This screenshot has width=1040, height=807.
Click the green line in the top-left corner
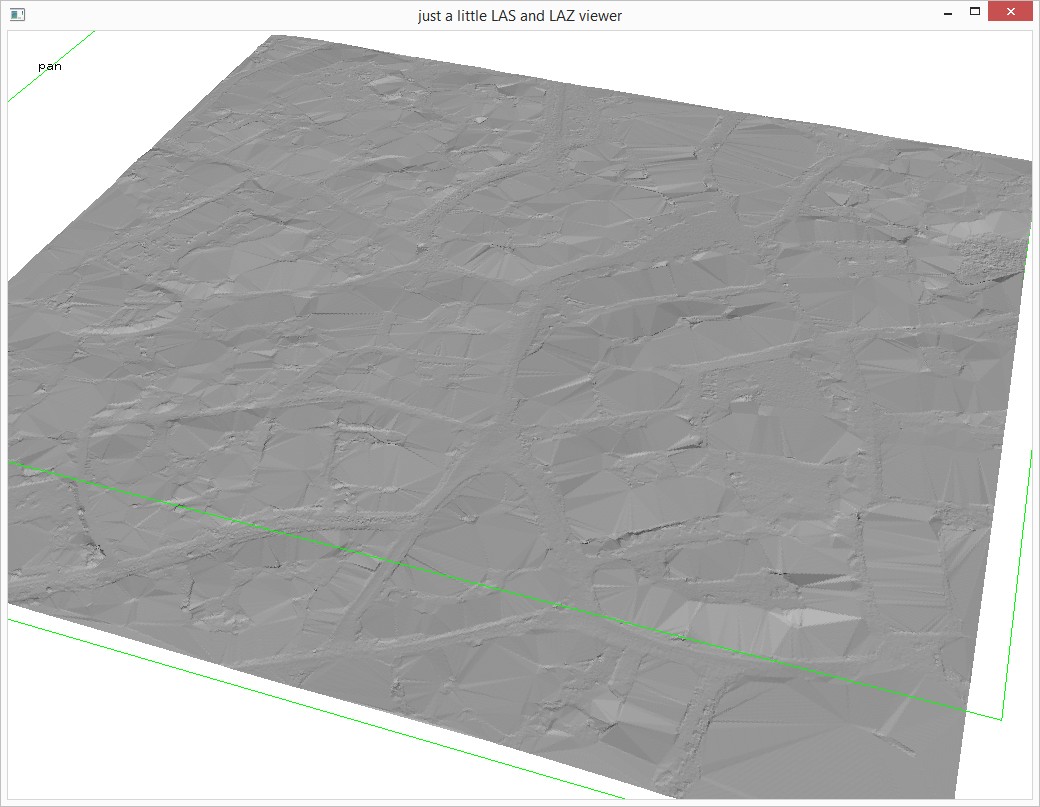click(50, 66)
